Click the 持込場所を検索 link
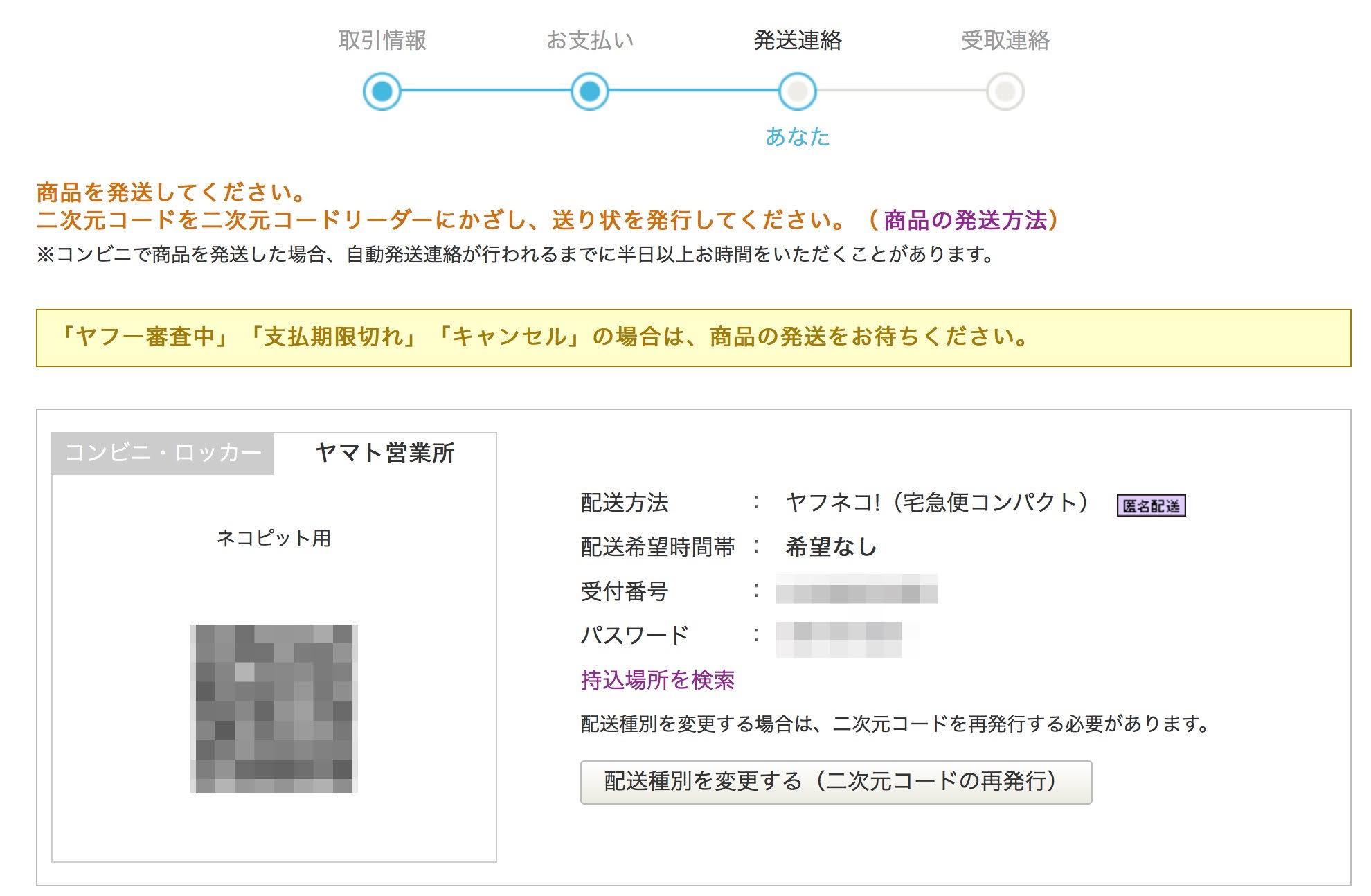This screenshot has width=1371, height=896. (657, 679)
